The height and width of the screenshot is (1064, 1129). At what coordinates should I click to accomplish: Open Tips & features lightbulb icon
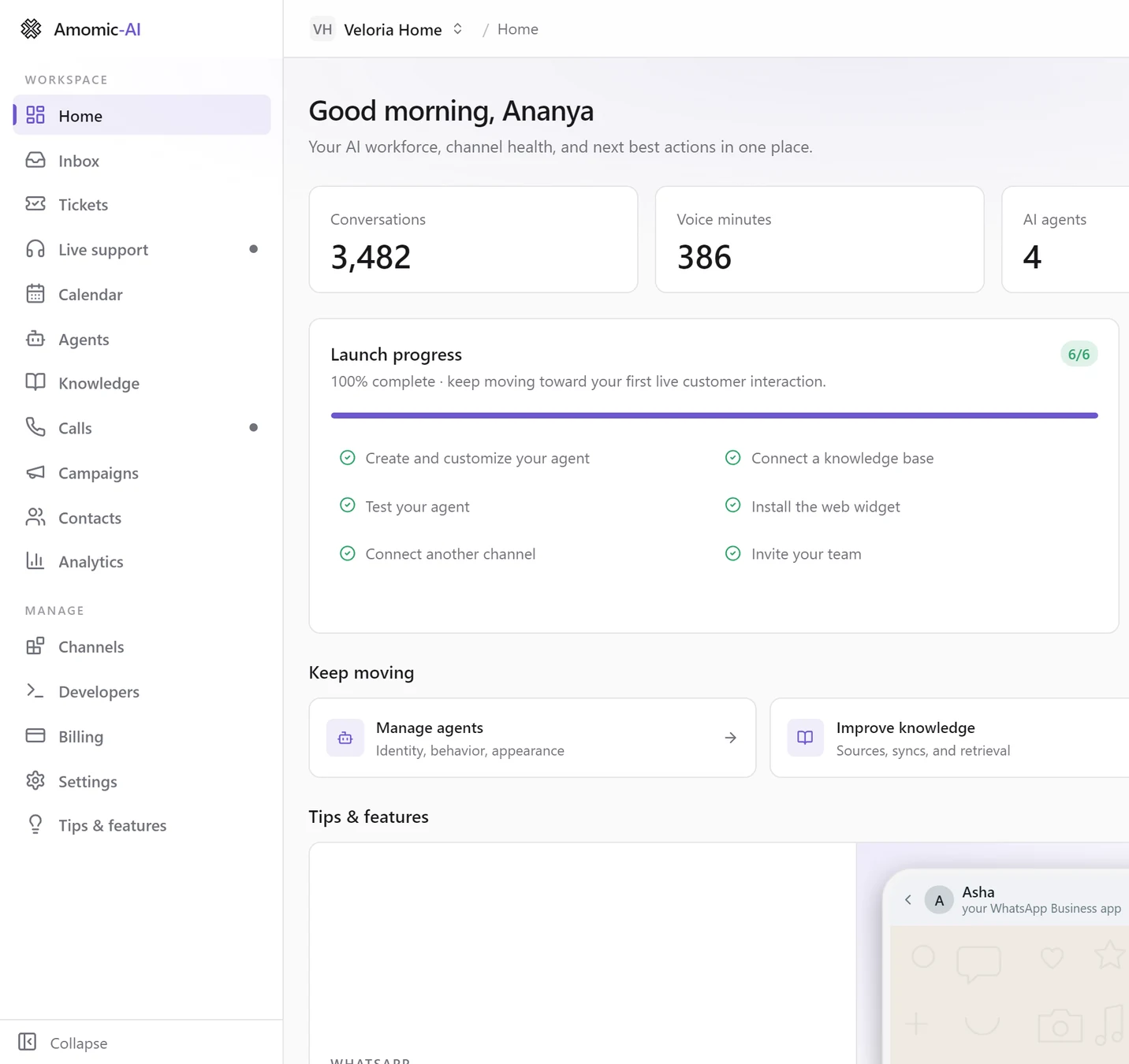click(x=35, y=825)
